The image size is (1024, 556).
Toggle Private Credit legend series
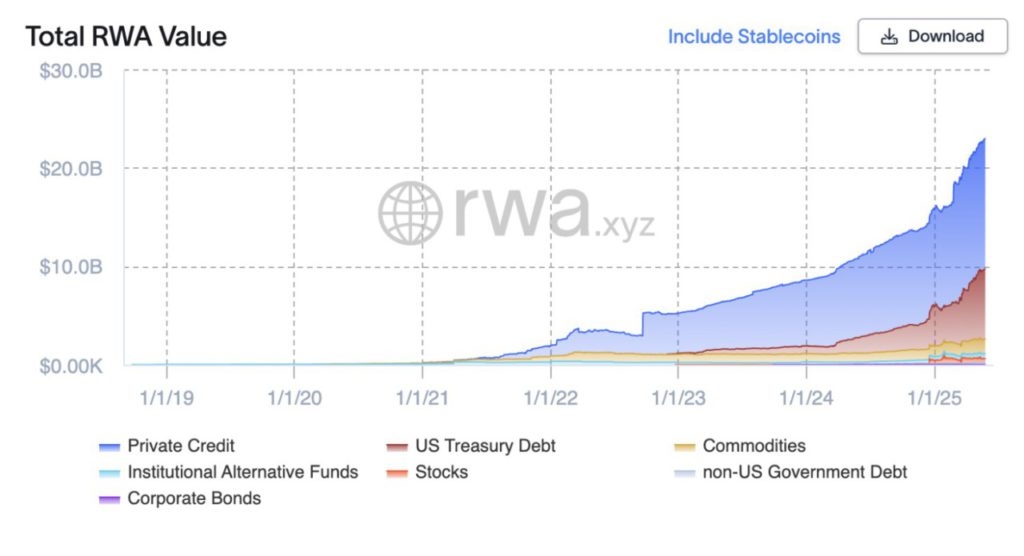pyautogui.click(x=181, y=446)
